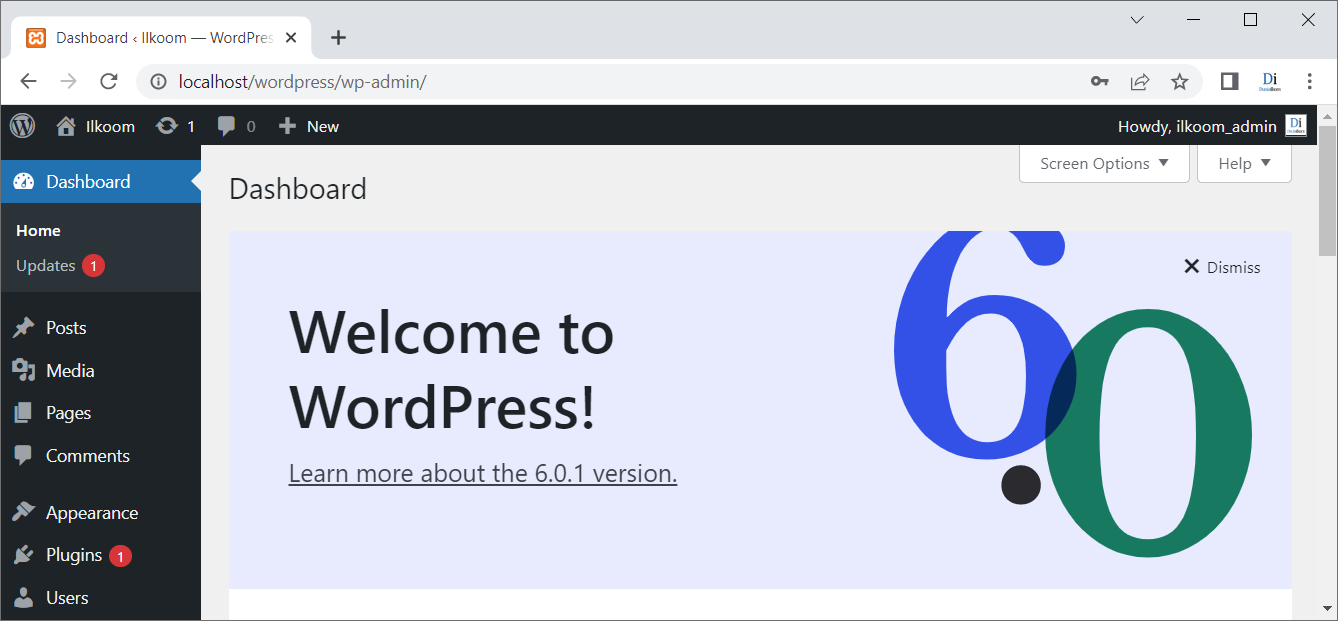This screenshot has width=1338, height=621.
Task: Open a new browser tab
Action: [338, 38]
